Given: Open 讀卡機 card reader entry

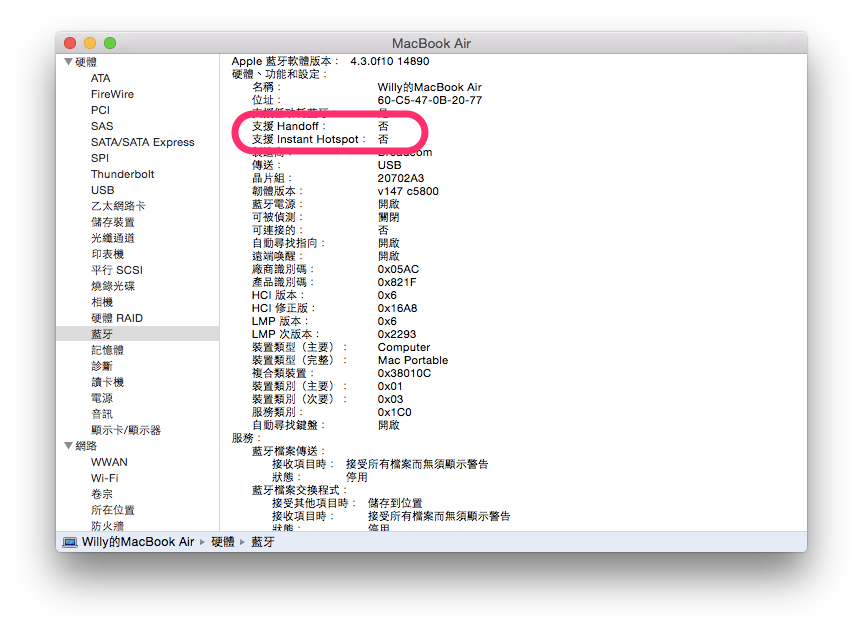Looking at the screenshot, I should [x=107, y=382].
